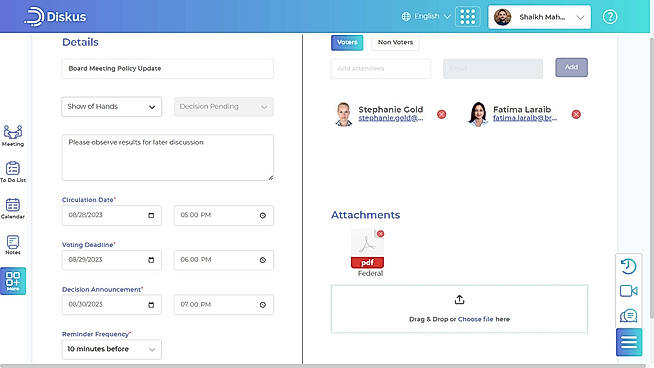Open clock picker for 05:00 PM
The height and width of the screenshot is (368, 654).
click(x=263, y=215)
